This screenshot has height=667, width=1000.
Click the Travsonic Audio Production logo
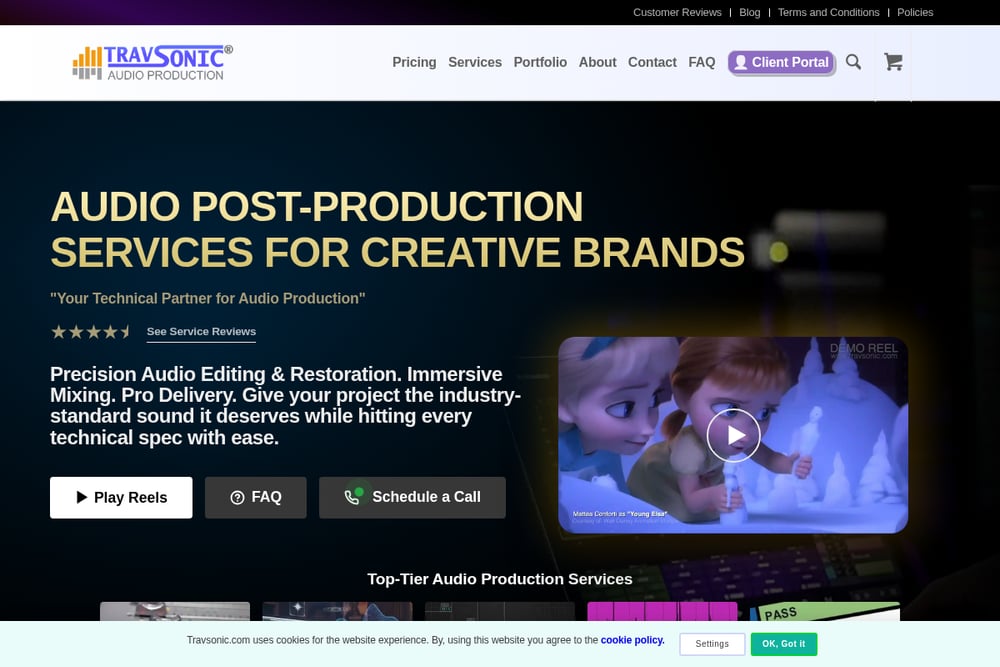coord(152,62)
